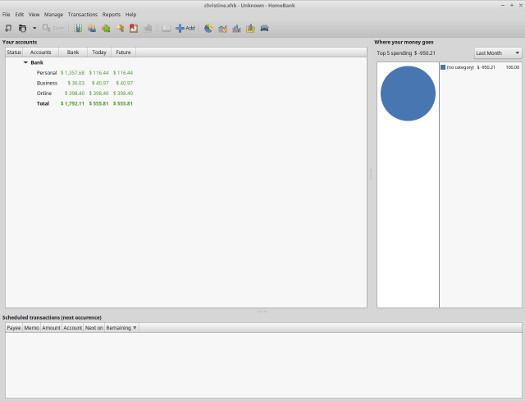
Task: Open the Scheduler/template manager icon
Action: coord(120,28)
